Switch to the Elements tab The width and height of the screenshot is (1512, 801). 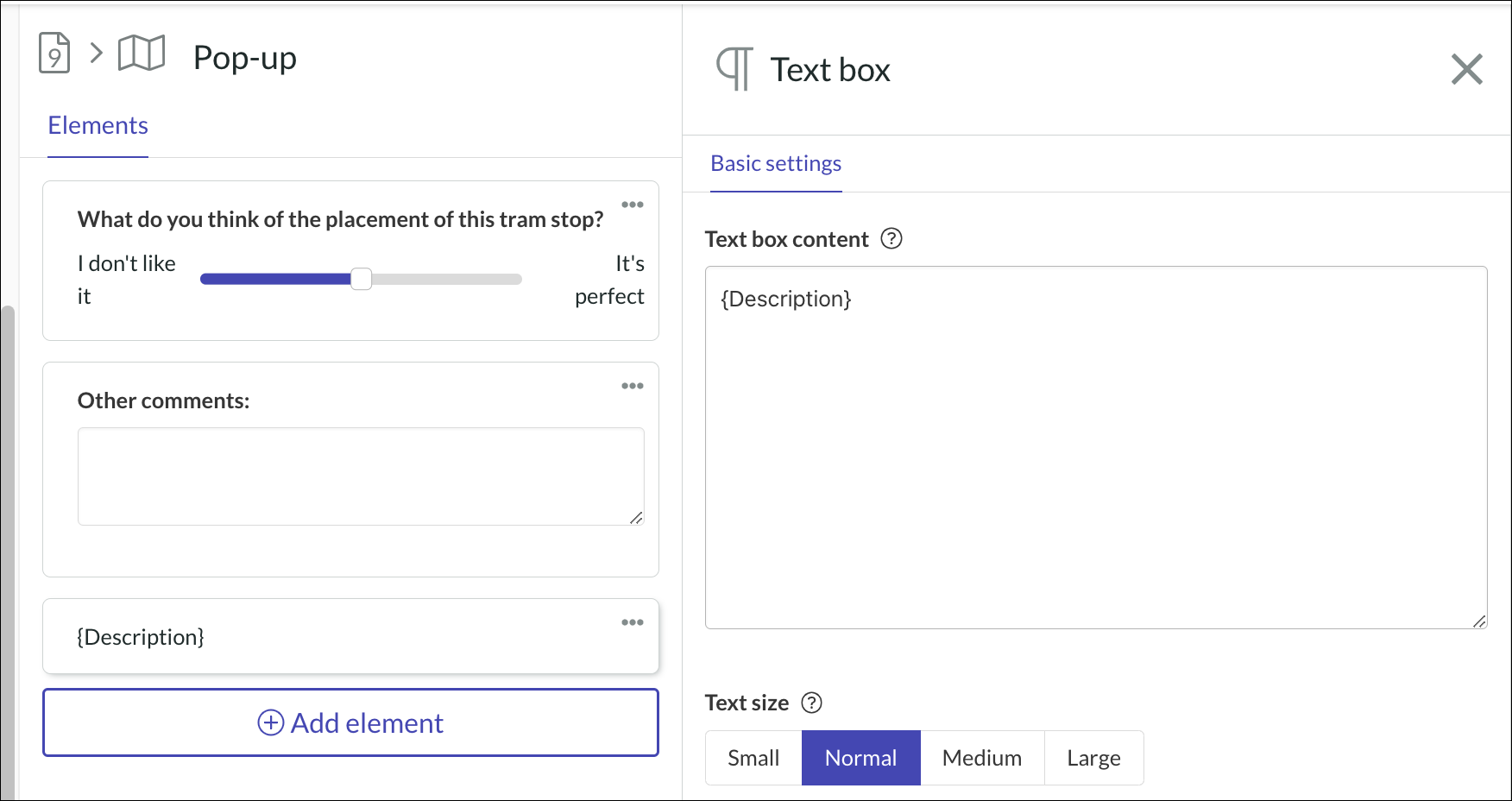[98, 125]
